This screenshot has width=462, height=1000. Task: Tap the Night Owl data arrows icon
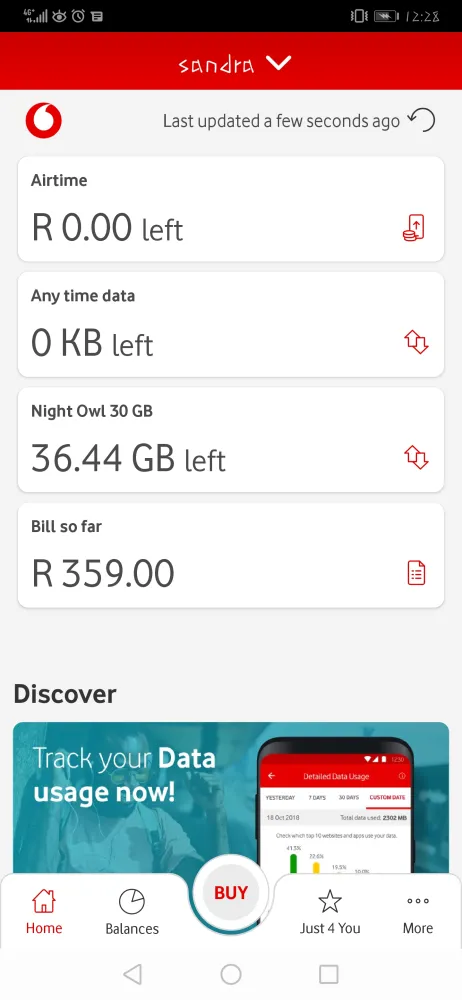[x=416, y=457]
